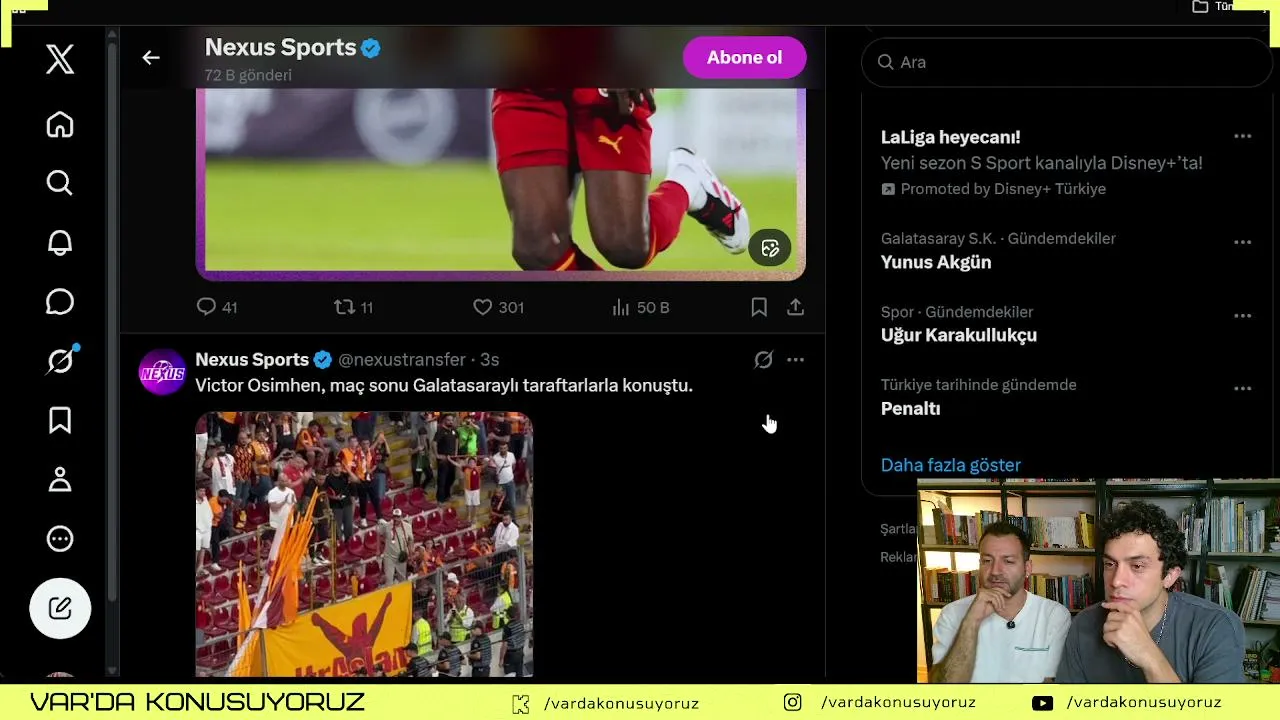
Task: Open the footballer legs photo at top
Action: [x=500, y=183]
